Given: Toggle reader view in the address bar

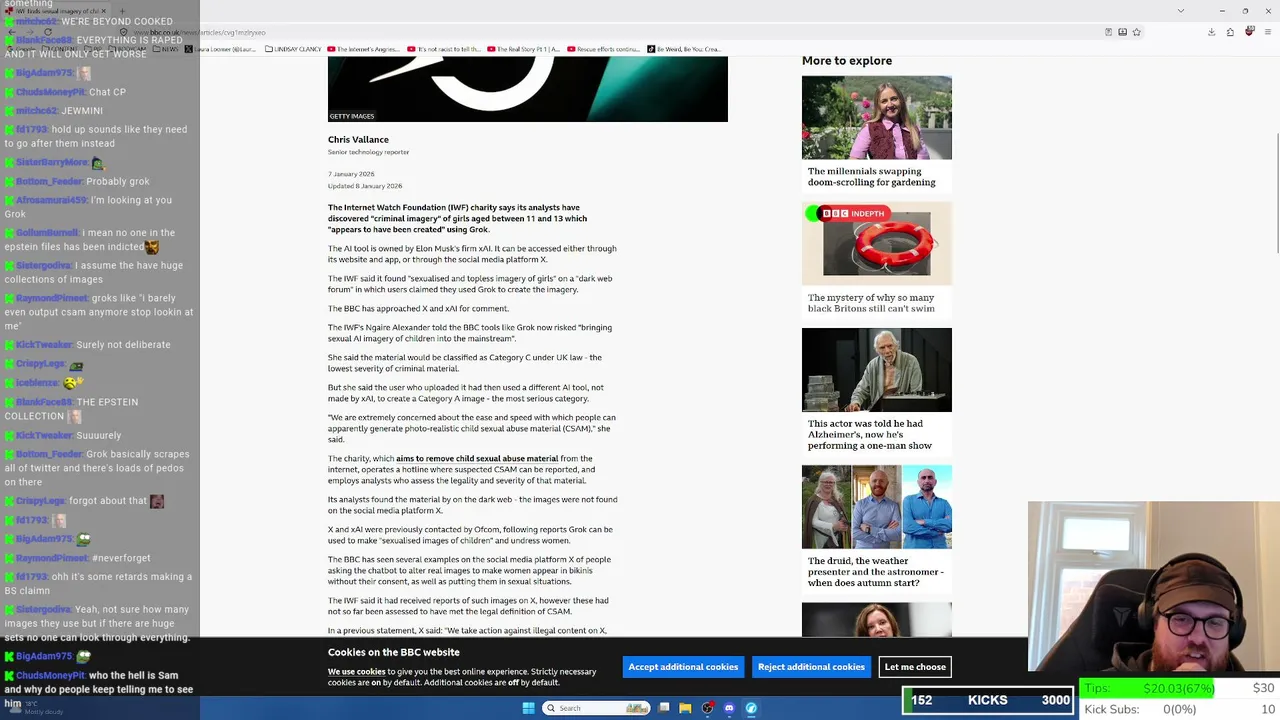Looking at the screenshot, I should click(x=1108, y=32).
